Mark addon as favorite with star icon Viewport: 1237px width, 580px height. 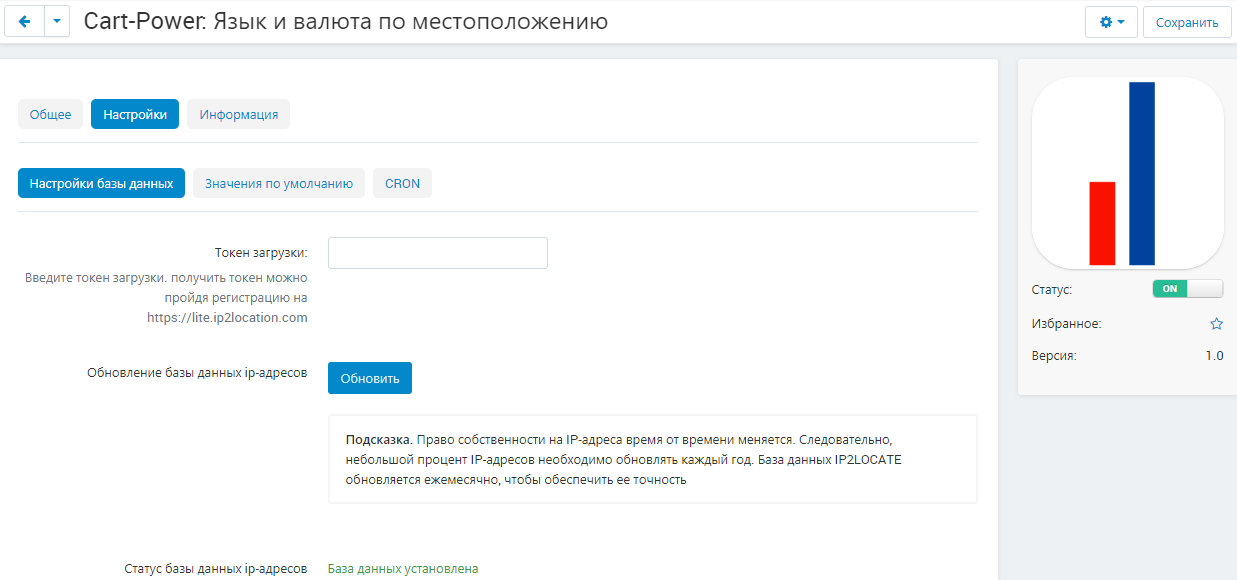click(x=1216, y=324)
